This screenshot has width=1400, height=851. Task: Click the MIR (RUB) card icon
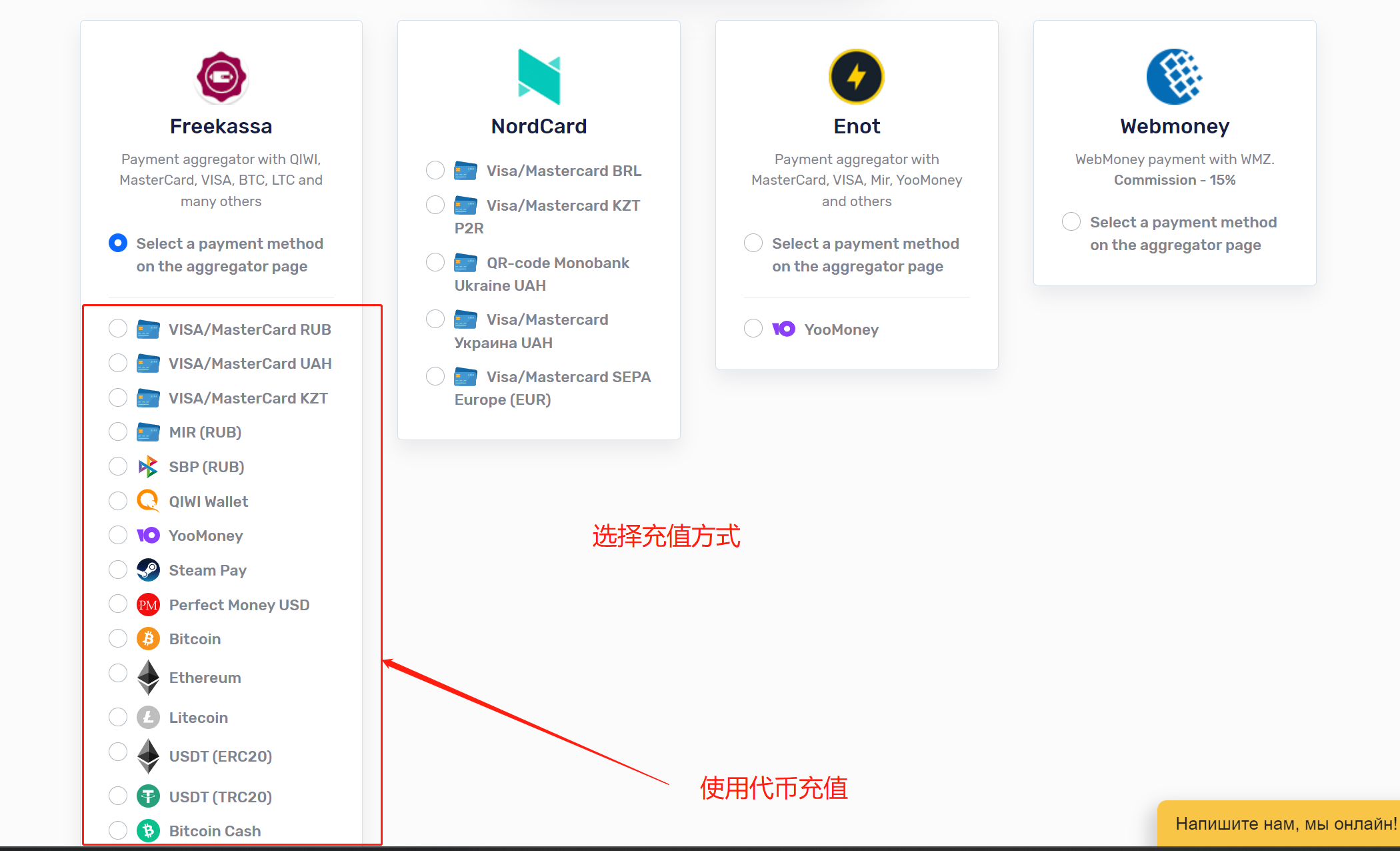pyautogui.click(x=148, y=432)
